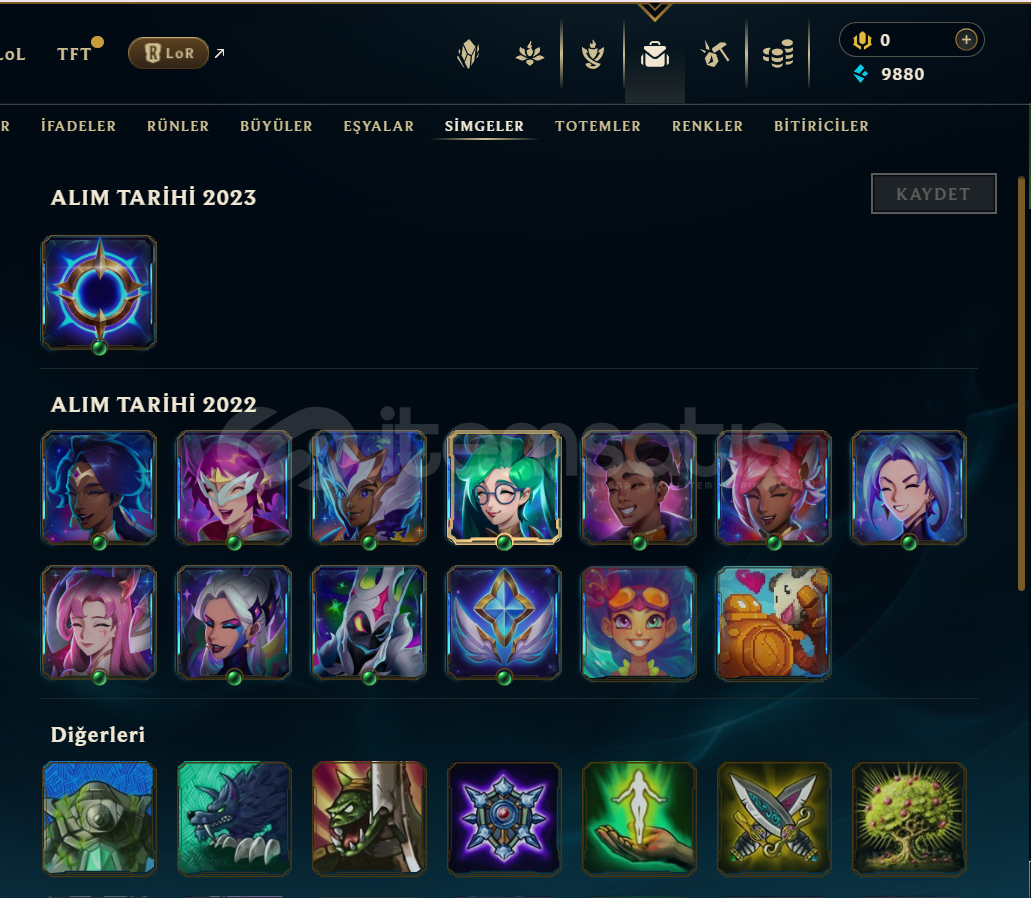The image size is (1031, 898).
Task: Go to the İFADELER tab
Action: 78,126
